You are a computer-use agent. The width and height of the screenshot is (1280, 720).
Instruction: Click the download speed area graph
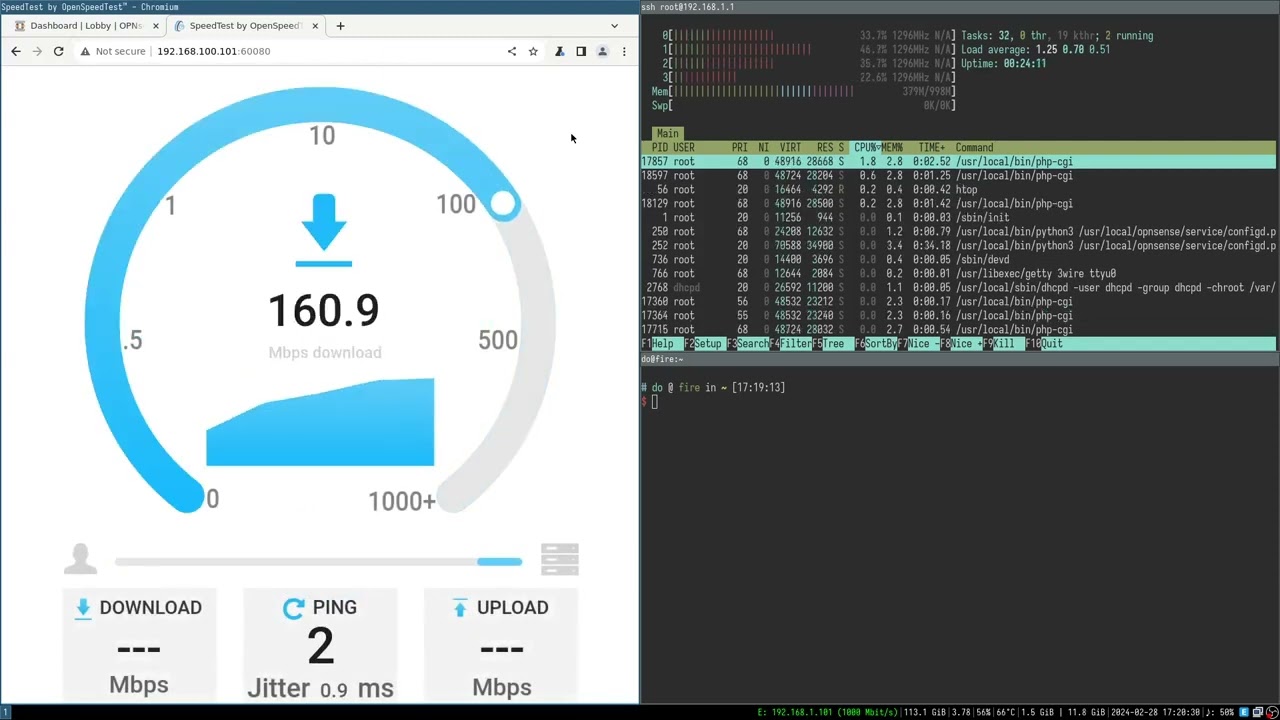pyautogui.click(x=320, y=422)
